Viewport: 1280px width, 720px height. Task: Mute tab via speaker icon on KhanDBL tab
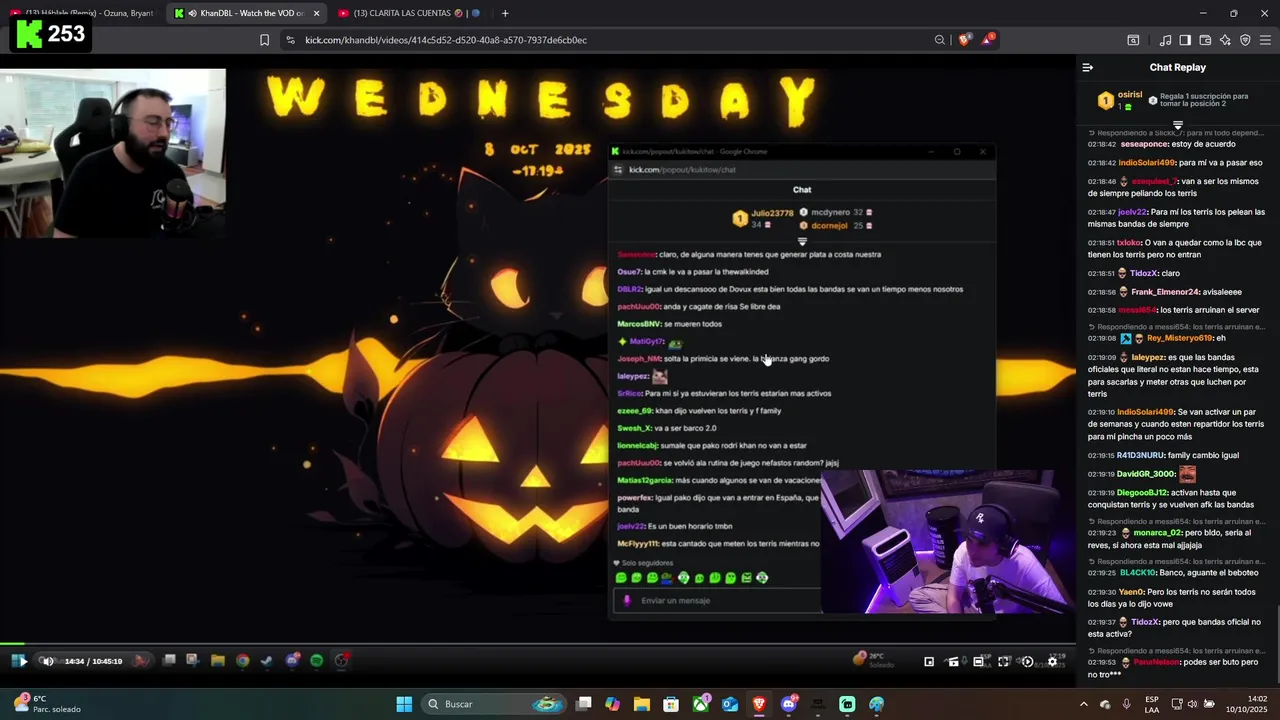tap(192, 13)
